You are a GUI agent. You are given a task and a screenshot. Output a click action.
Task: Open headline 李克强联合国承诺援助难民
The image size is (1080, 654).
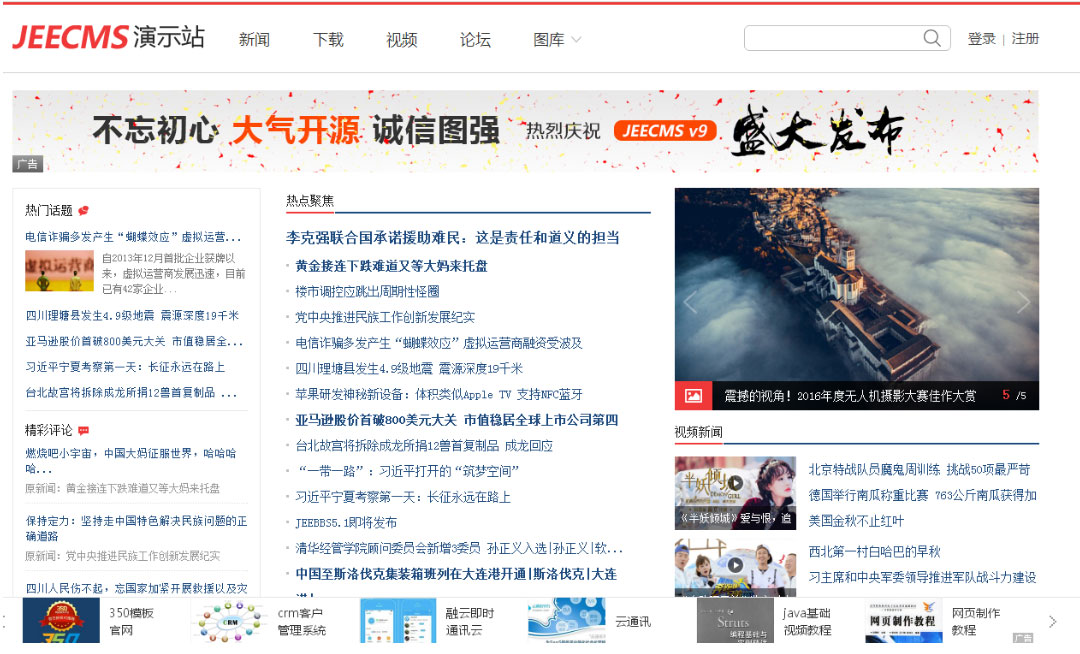pyautogui.click(x=452, y=238)
